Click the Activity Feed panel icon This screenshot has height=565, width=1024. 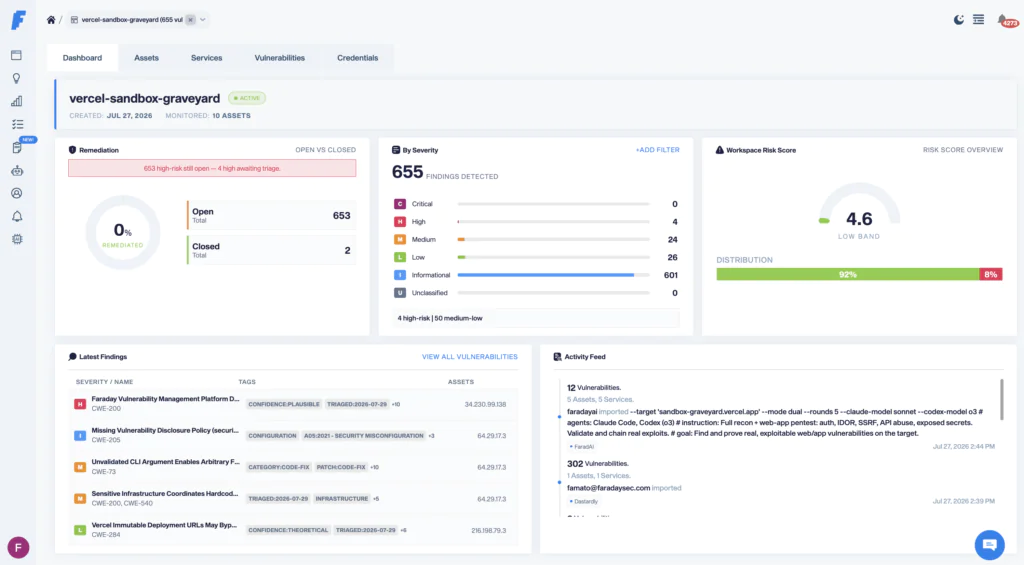point(557,357)
